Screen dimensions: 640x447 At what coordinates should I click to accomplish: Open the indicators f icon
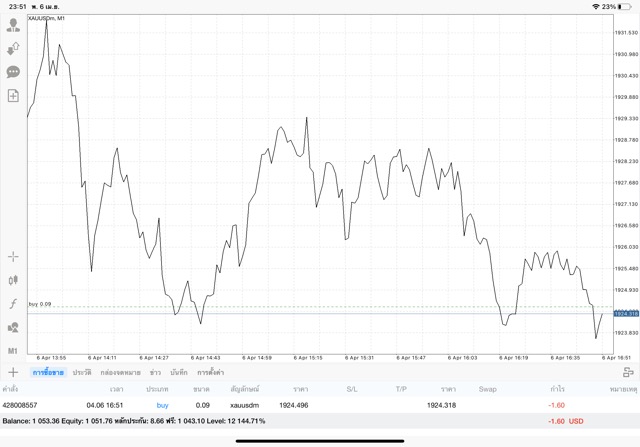pos(13,304)
